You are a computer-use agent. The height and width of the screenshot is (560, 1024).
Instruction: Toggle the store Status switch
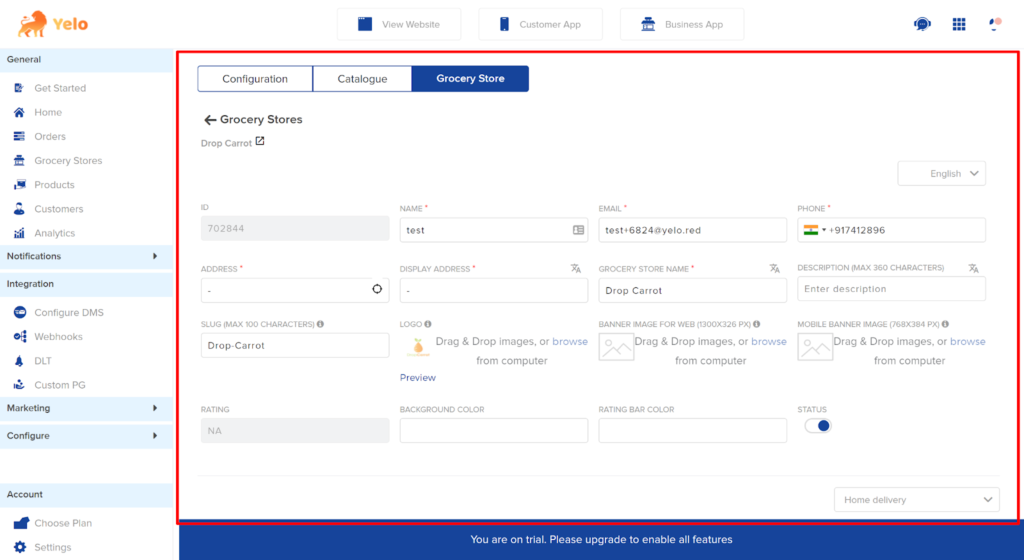[817, 426]
